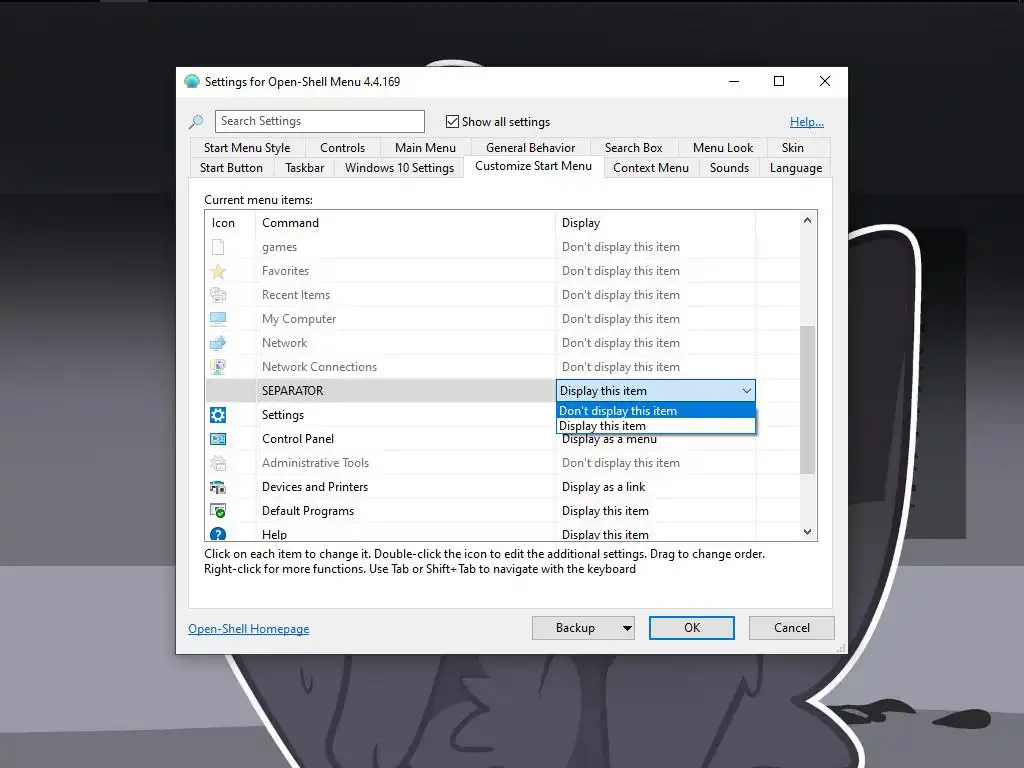1024x768 pixels.
Task: Click the Control Panel icon
Action: pos(218,439)
